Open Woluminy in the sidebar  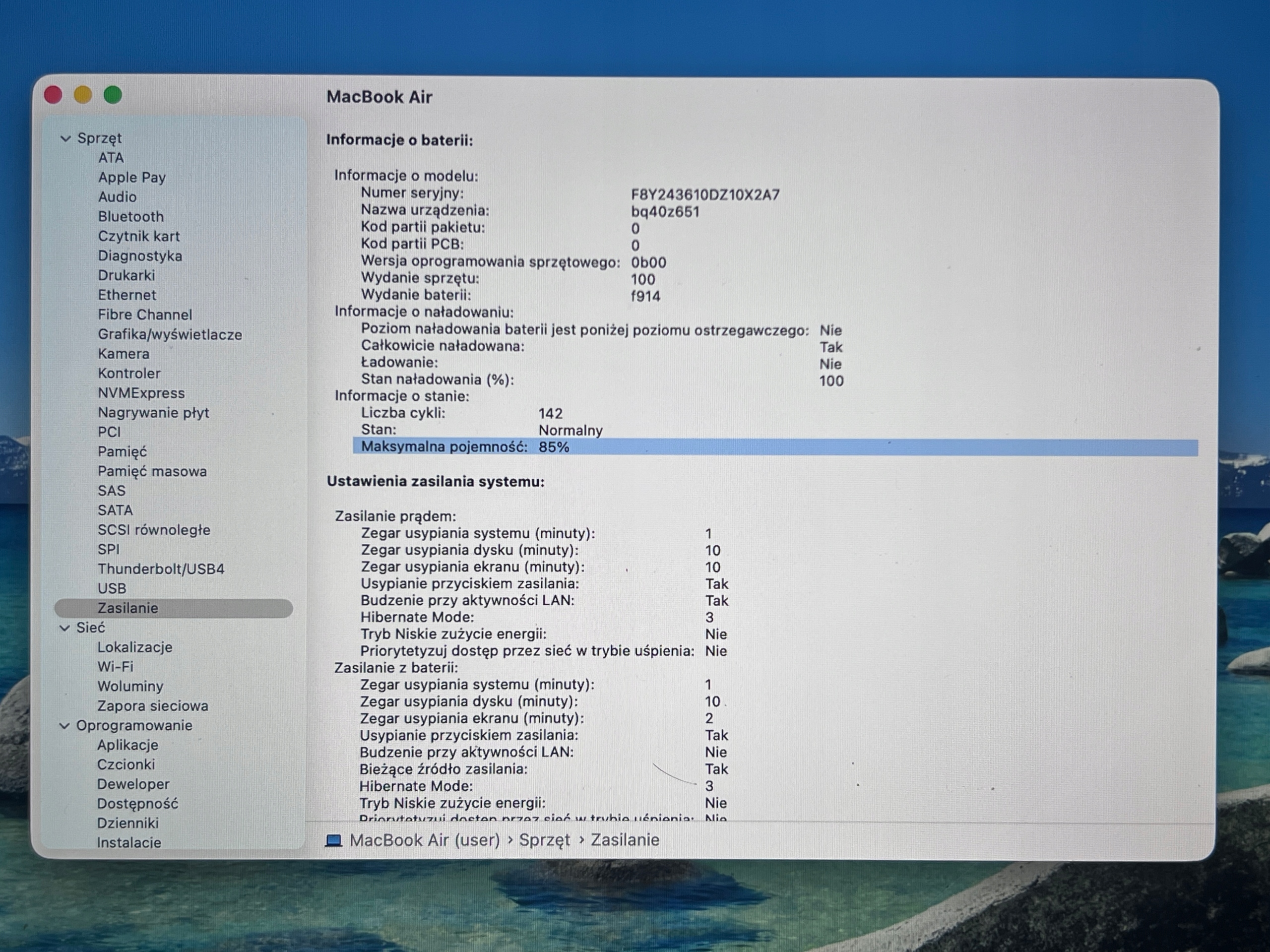click(x=130, y=687)
